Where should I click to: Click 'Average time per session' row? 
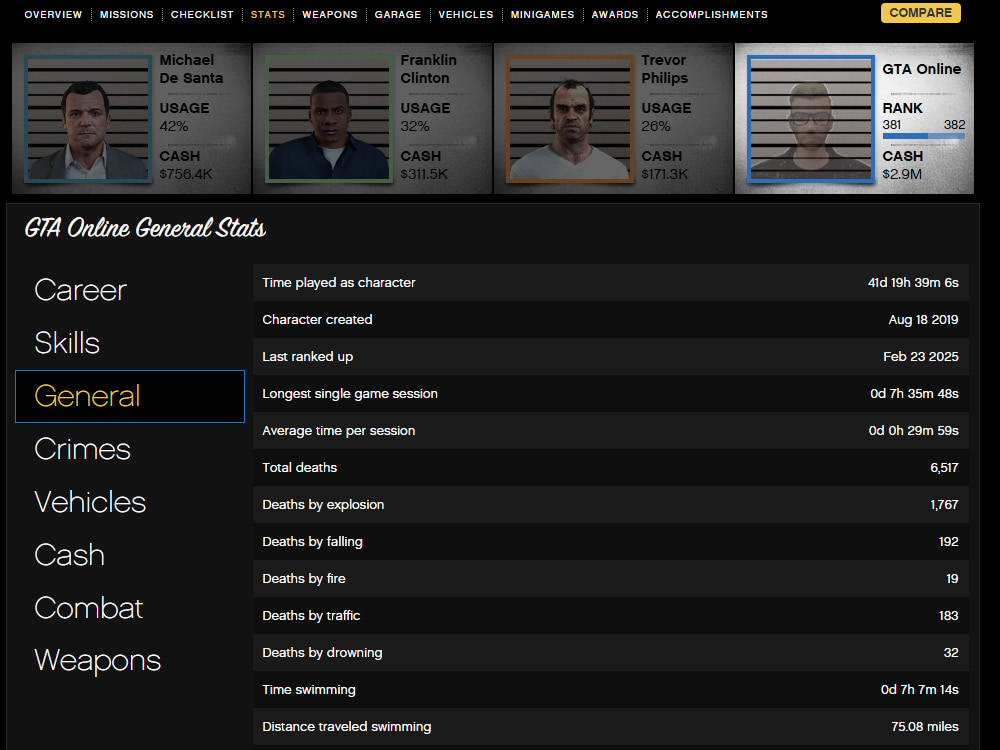(611, 430)
